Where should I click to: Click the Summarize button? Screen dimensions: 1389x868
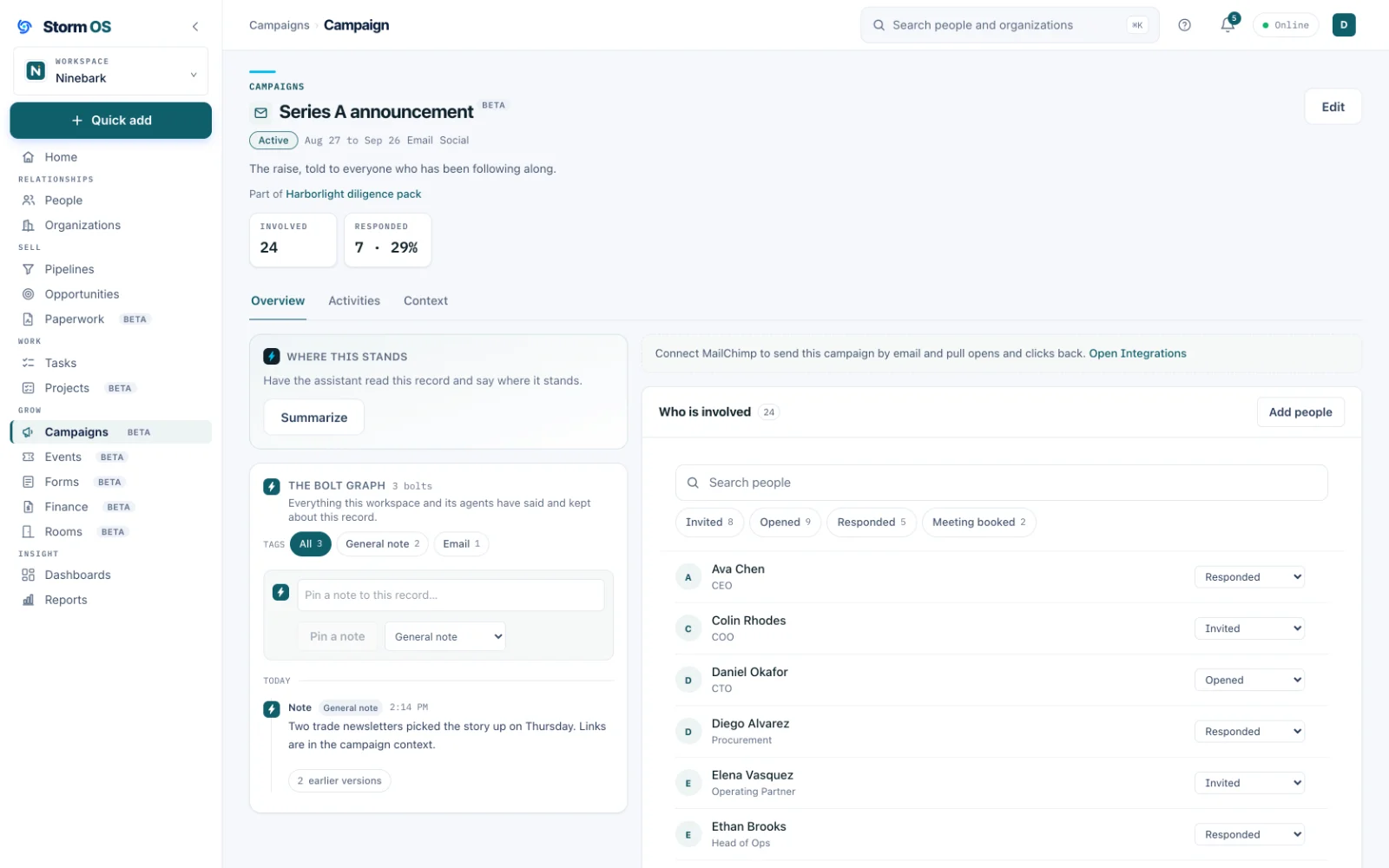click(313, 418)
